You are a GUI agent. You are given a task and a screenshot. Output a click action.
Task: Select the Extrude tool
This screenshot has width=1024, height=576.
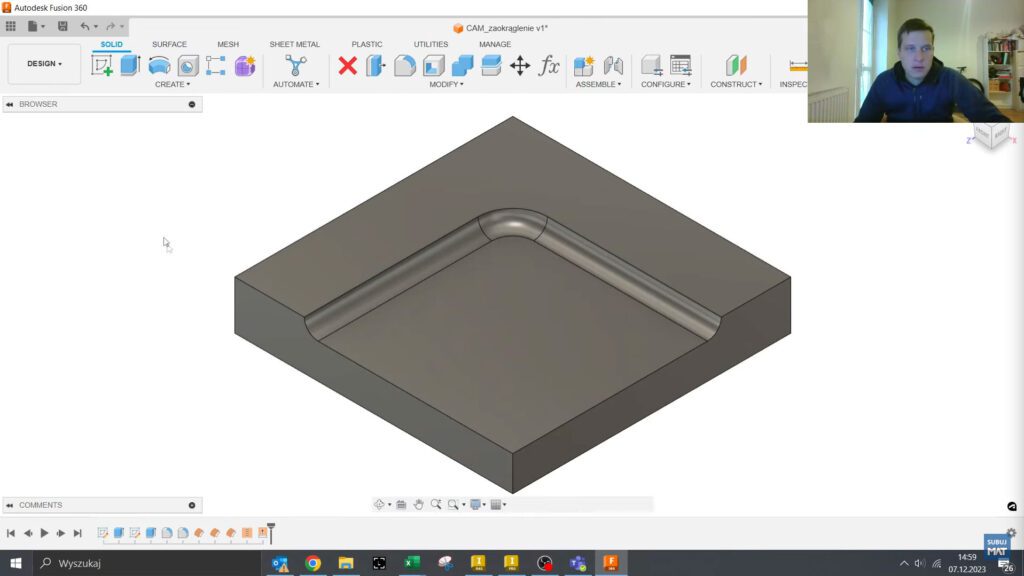click(x=130, y=66)
